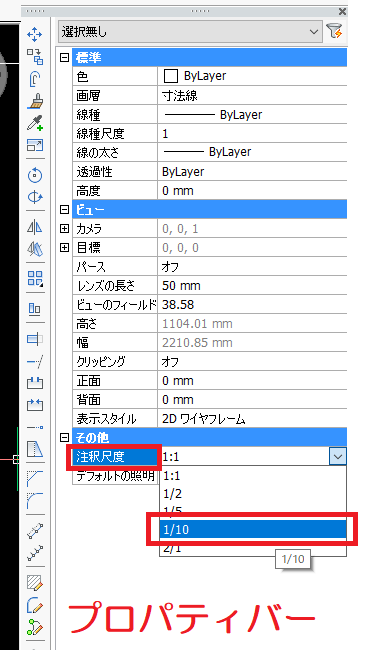
Task: Select the Rotate tool
Action: pos(35,175)
